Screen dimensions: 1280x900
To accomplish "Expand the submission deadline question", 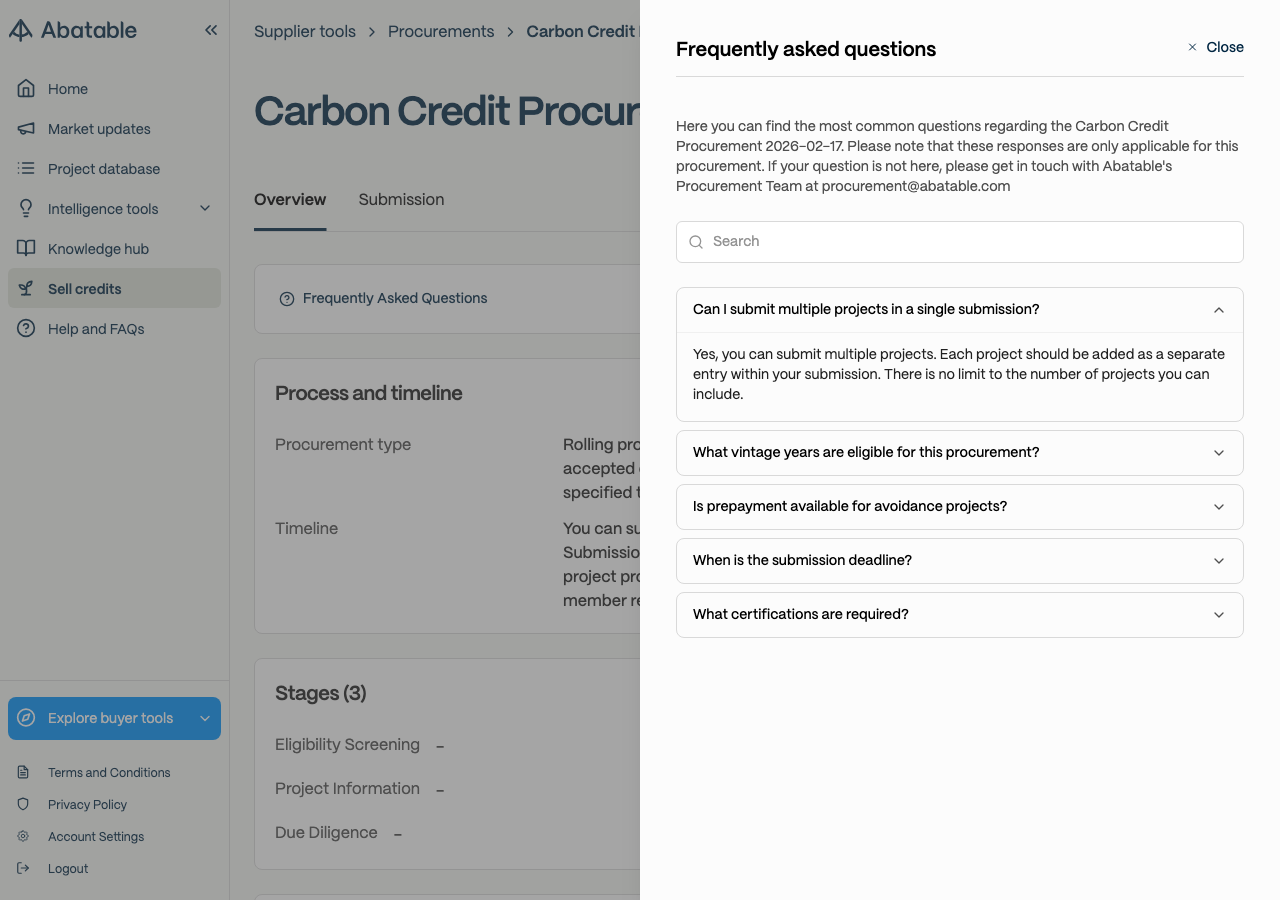I will coord(960,561).
